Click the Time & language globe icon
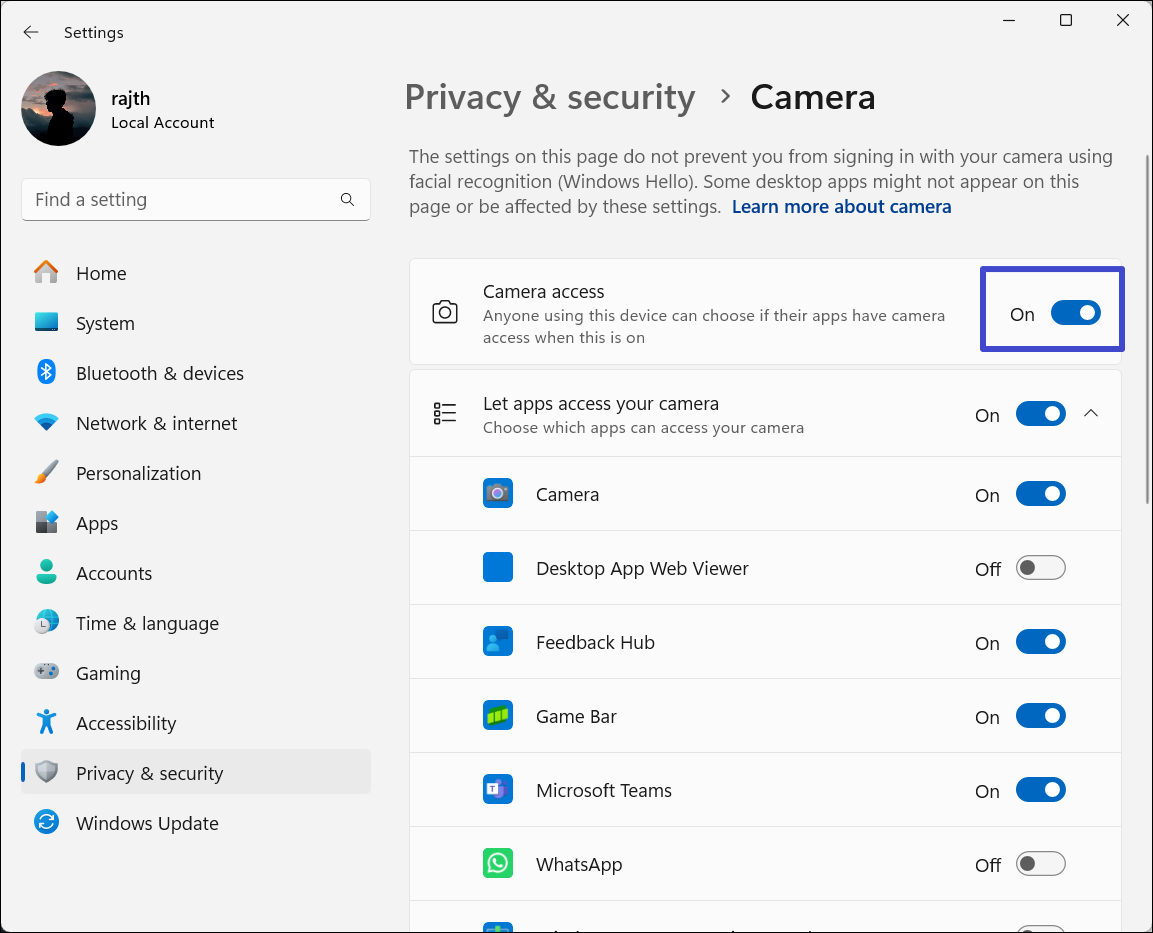Viewport: 1153px width, 933px height. coord(46,623)
